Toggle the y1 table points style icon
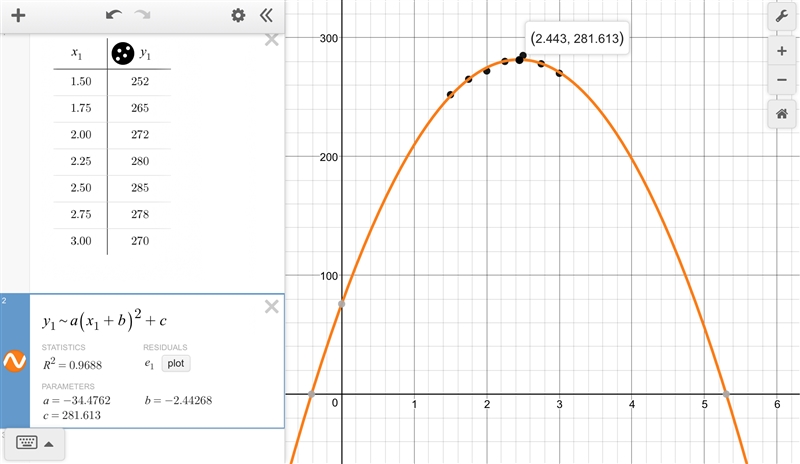The width and height of the screenshot is (800, 464). coord(122,54)
